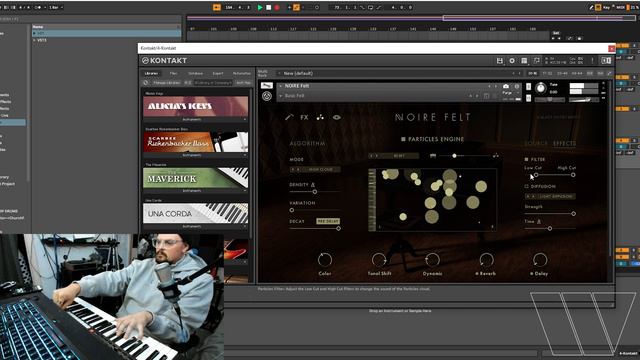The image size is (640, 360).
Task: Open the Basic Felt snapshot dropdown
Action: click(x=280, y=96)
